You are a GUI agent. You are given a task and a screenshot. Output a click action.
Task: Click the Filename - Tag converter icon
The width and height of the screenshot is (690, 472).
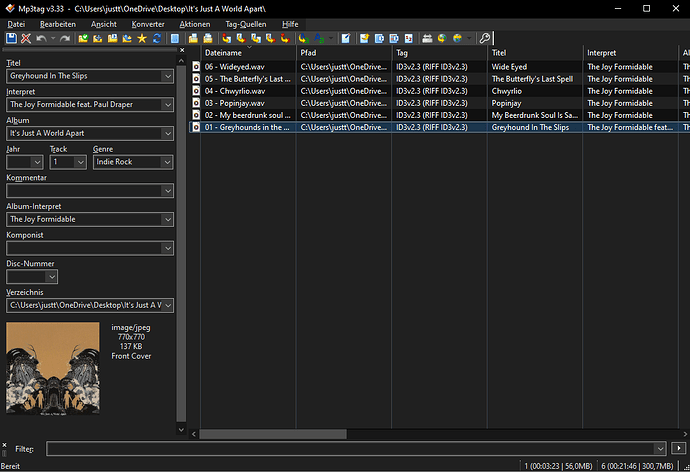click(241, 38)
